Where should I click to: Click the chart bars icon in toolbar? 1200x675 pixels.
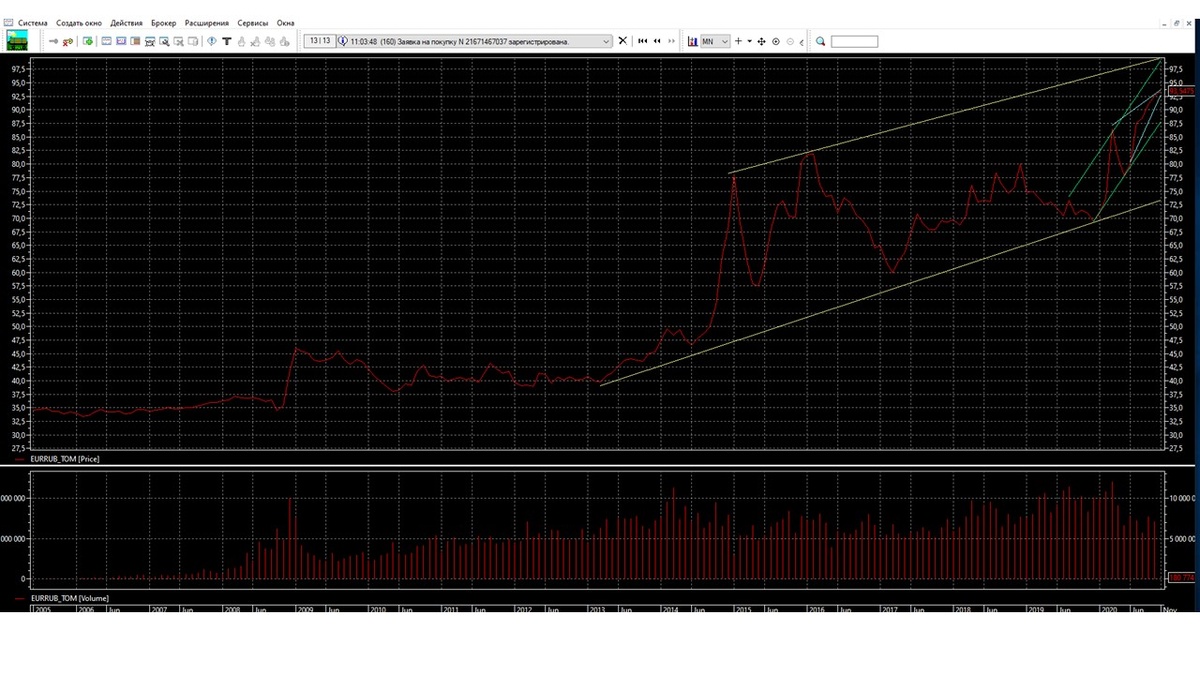pyautogui.click(x=692, y=41)
